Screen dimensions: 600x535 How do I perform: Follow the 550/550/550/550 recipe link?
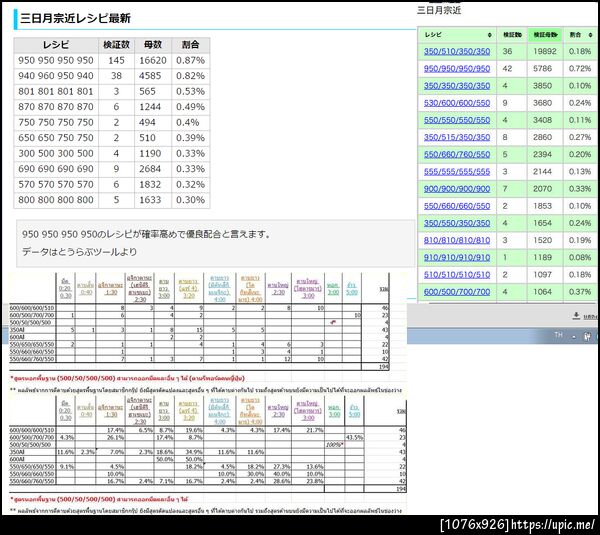pos(457,120)
